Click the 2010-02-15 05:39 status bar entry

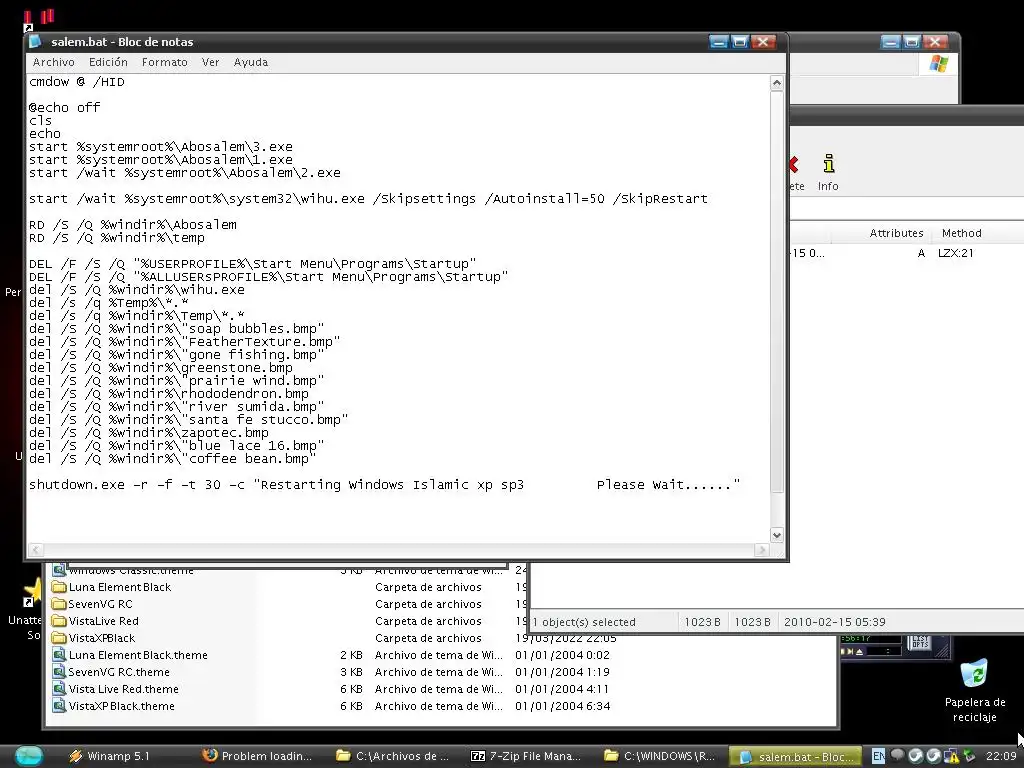835,622
